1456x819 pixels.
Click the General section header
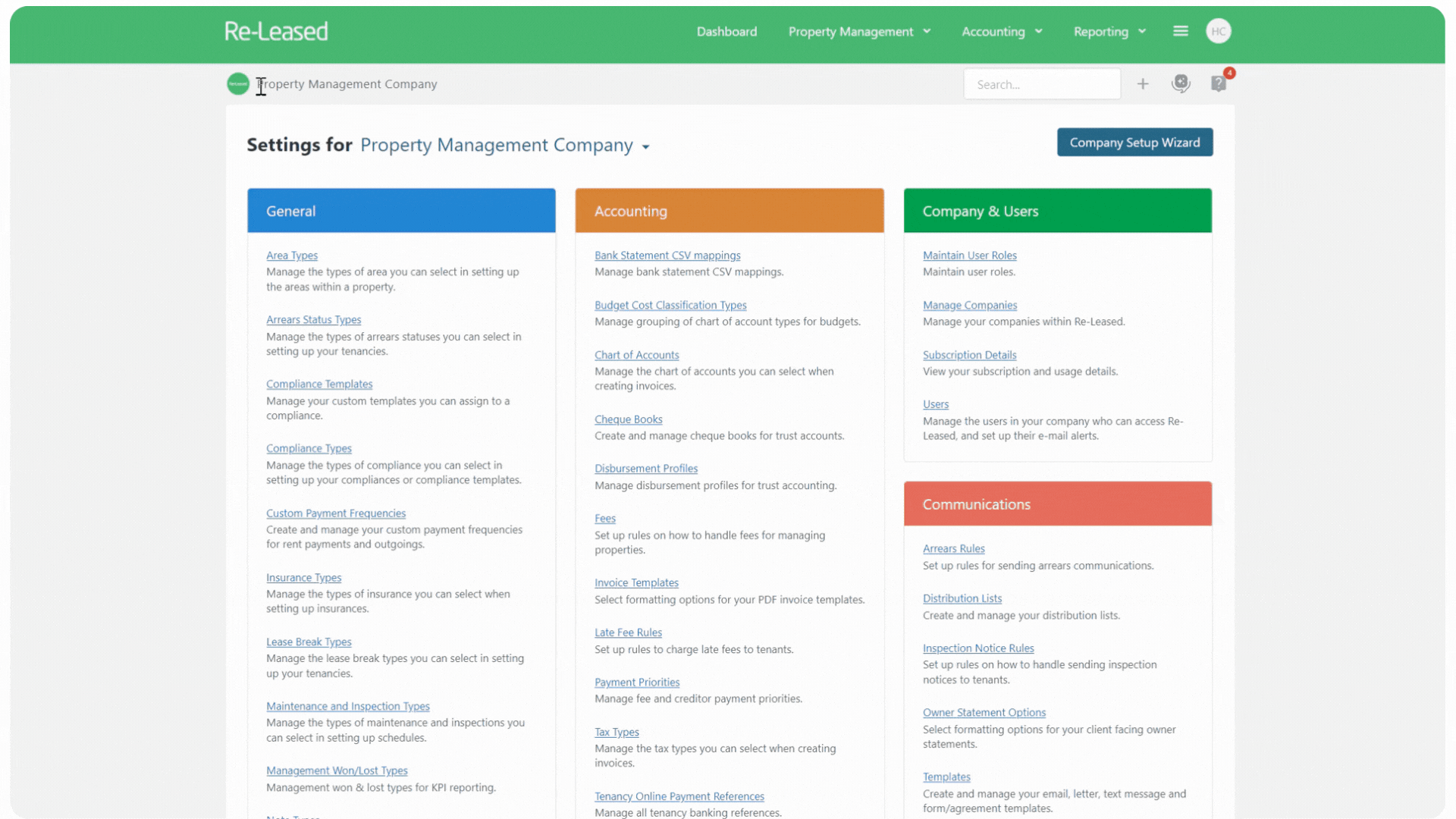401,211
